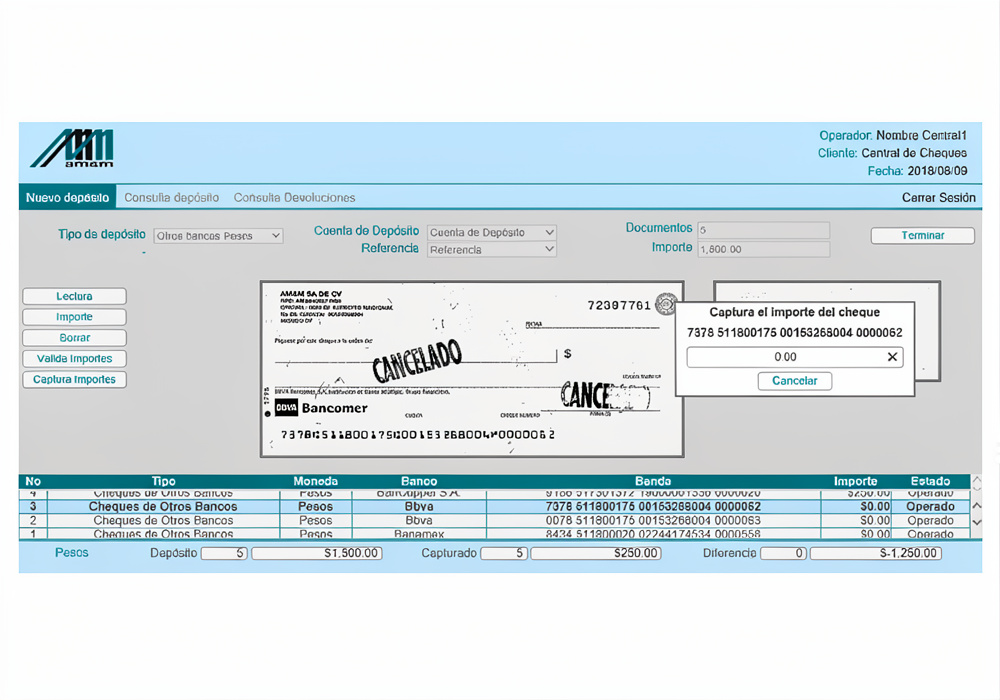Click the Depósito count field
This screenshot has height=700, width=1000.
(224, 553)
